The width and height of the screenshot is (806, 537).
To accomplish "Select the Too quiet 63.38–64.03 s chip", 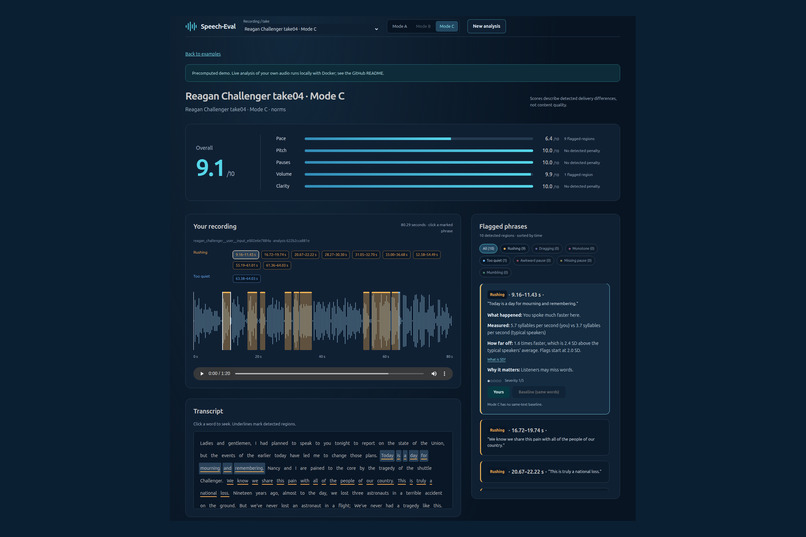I will [x=247, y=279].
